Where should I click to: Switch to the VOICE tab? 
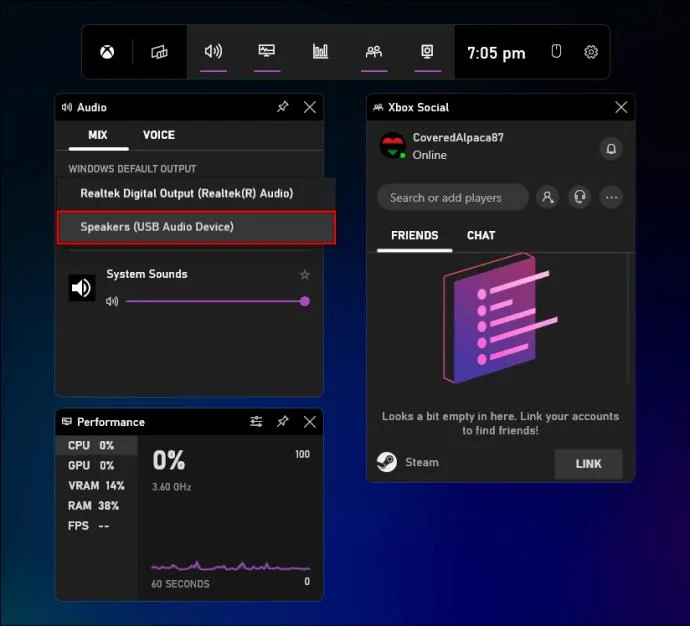pos(159,135)
